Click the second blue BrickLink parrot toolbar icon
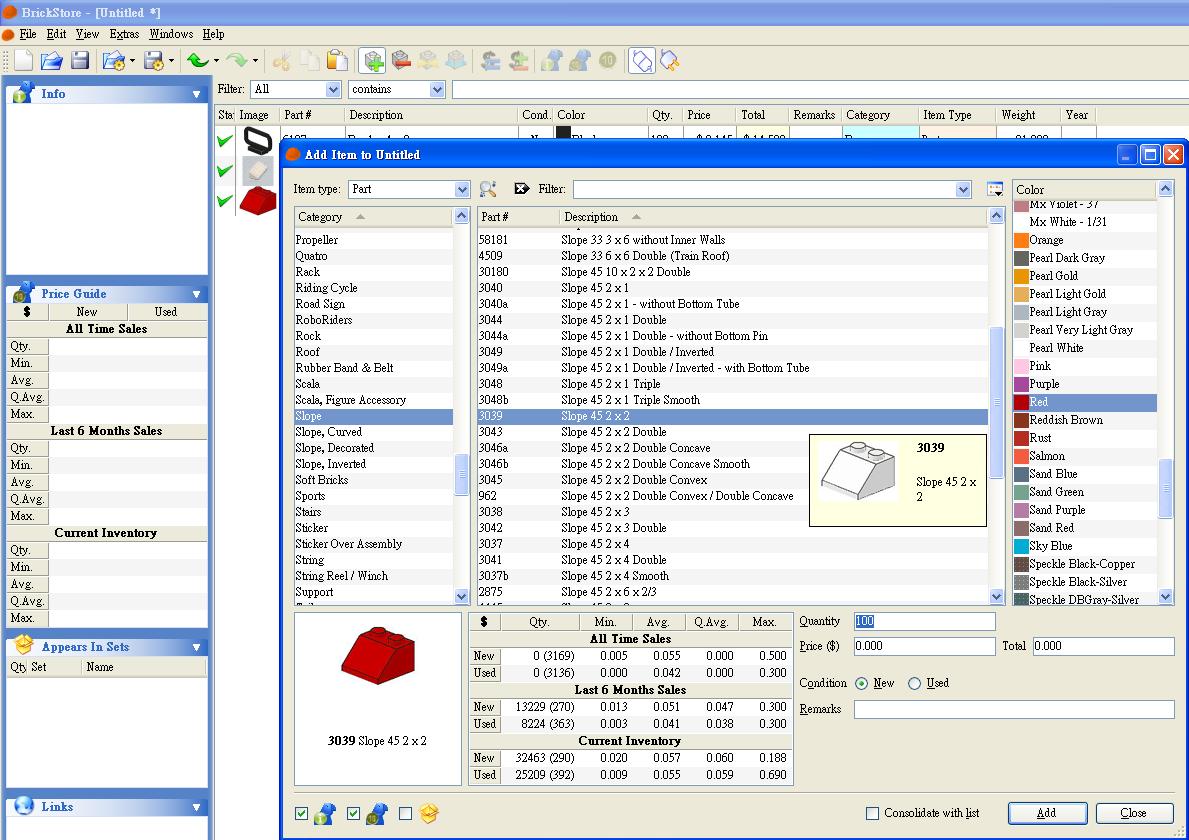This screenshot has height=840, width=1189. point(580,61)
